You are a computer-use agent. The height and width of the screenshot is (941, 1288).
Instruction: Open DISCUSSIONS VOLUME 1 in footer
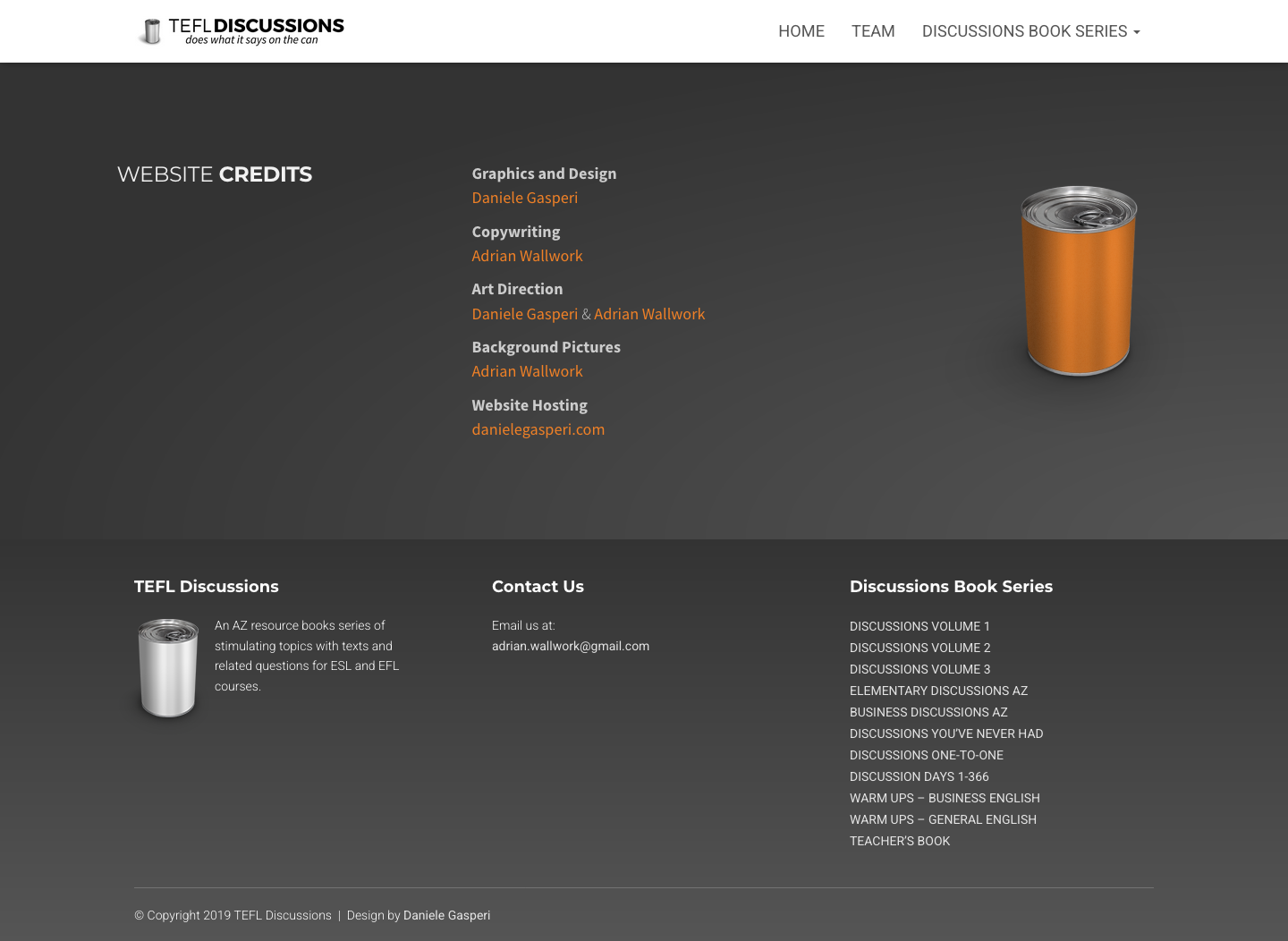[x=919, y=626]
